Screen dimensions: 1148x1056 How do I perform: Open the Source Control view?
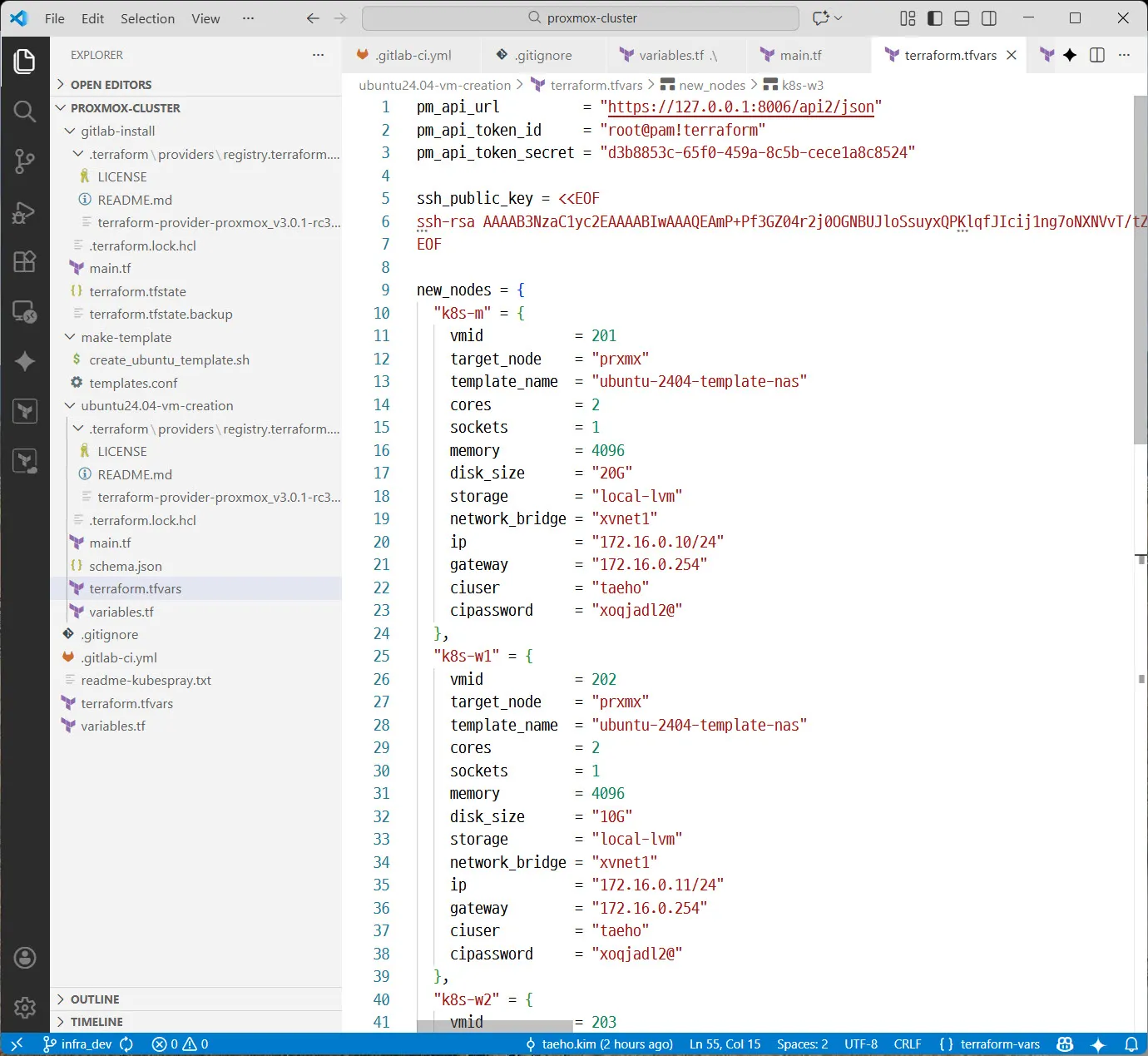pos(25,161)
